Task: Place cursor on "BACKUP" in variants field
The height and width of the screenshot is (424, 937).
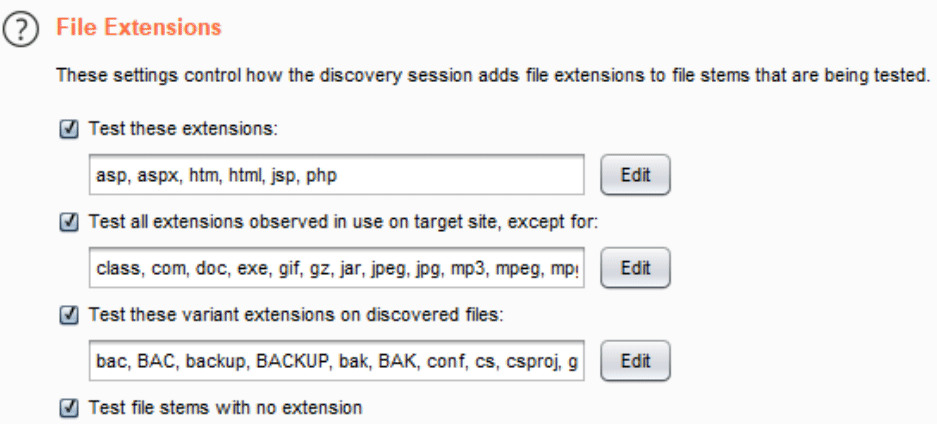Action: 293,362
